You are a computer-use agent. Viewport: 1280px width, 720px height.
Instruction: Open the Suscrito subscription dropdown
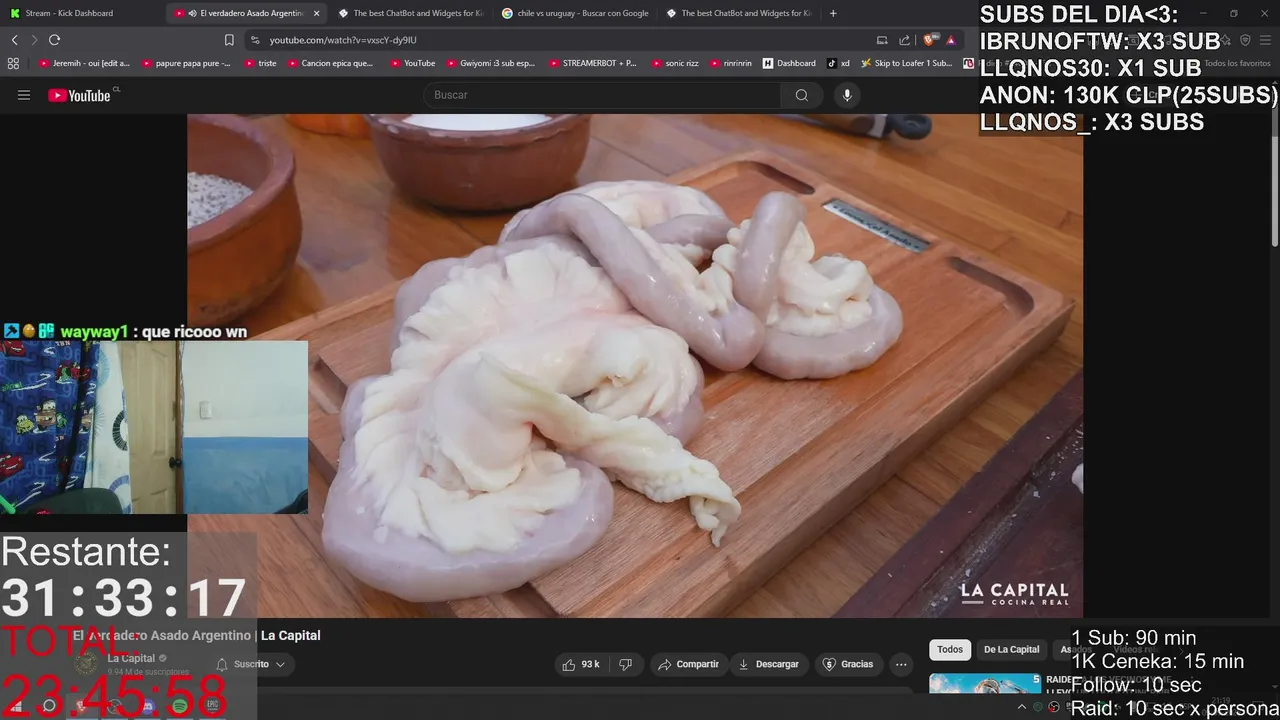click(x=251, y=664)
